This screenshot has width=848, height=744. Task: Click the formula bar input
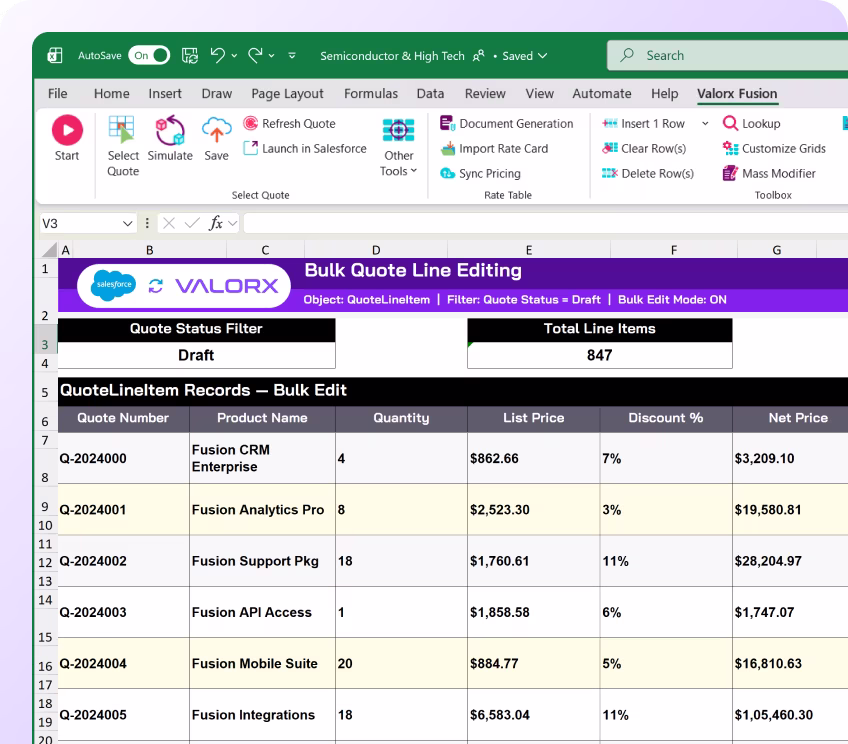546,223
